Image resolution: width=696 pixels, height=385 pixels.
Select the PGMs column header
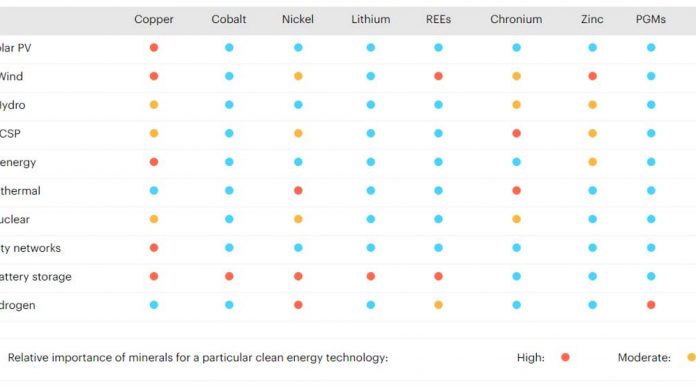651,19
